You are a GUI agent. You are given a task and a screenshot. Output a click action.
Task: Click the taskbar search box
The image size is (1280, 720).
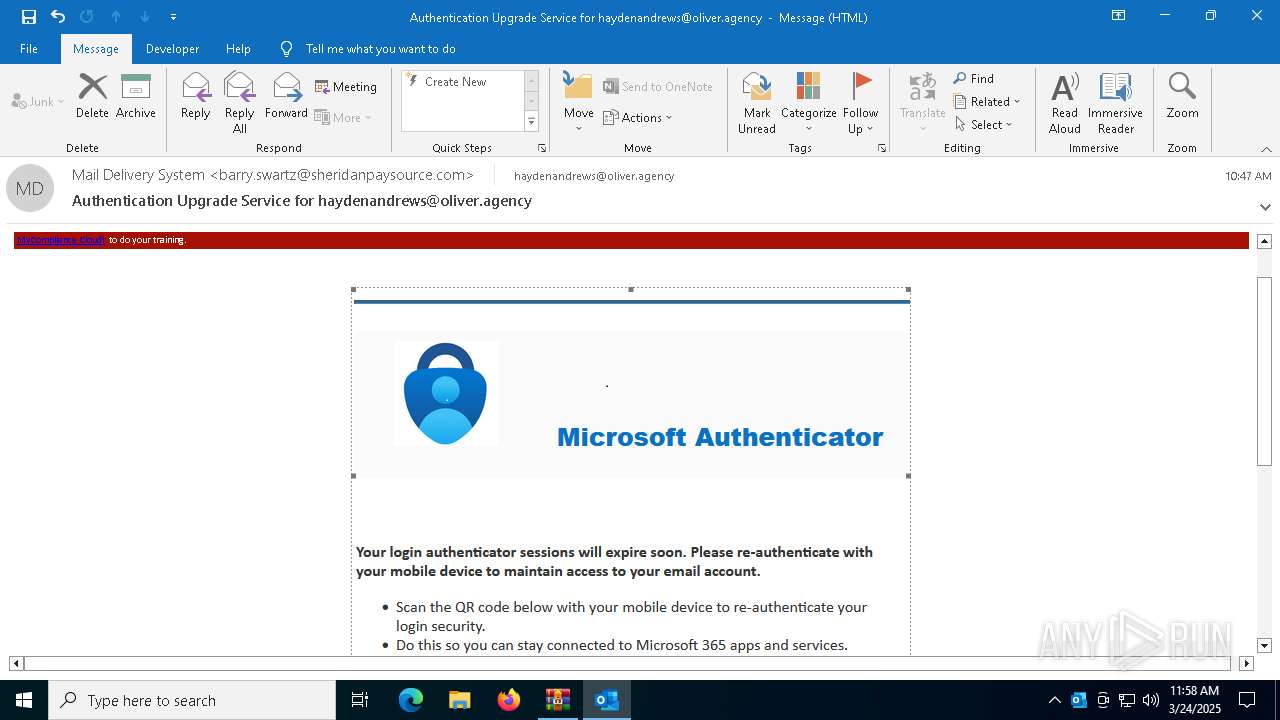(x=192, y=700)
